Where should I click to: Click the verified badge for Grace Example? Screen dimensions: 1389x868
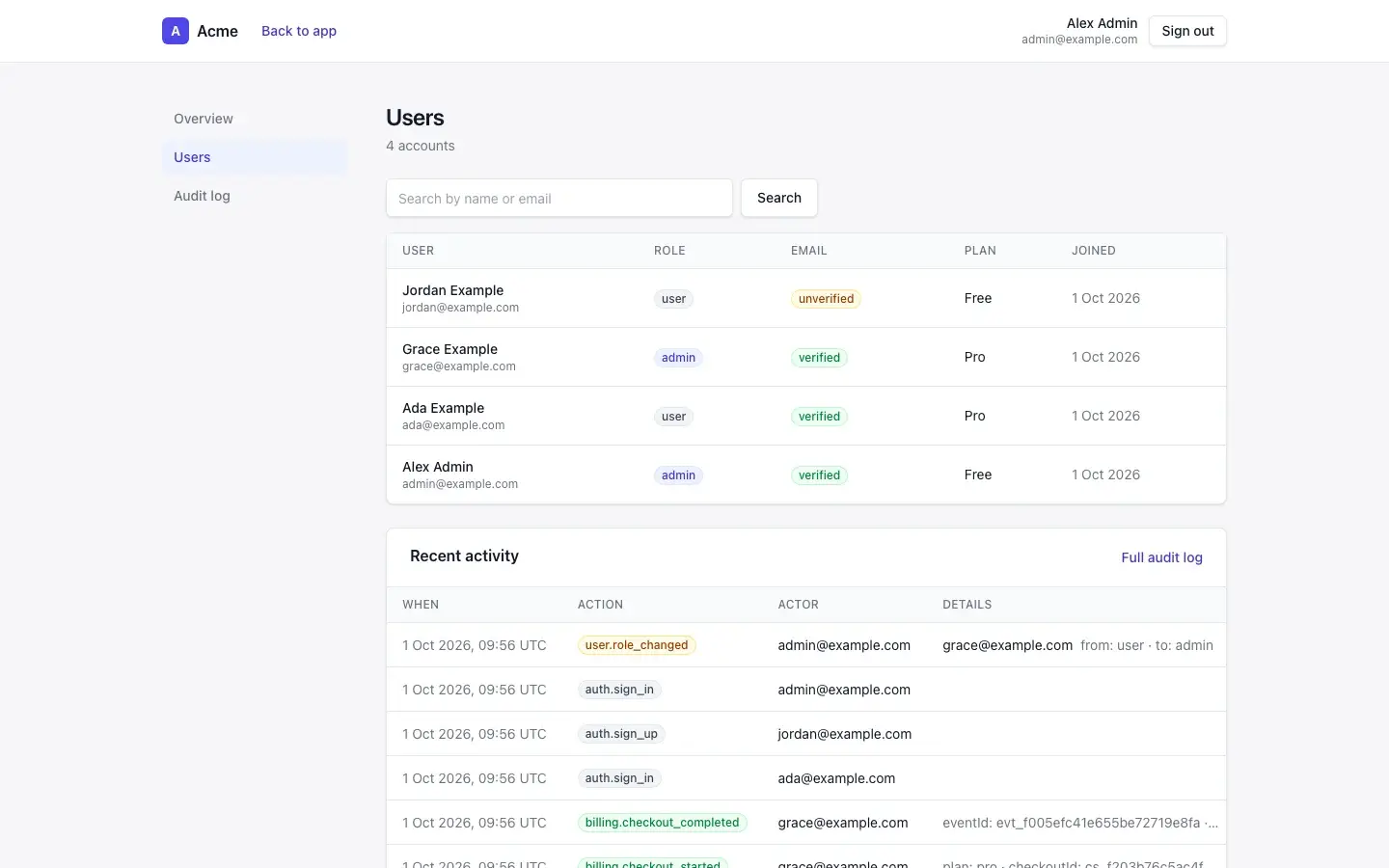tap(819, 358)
